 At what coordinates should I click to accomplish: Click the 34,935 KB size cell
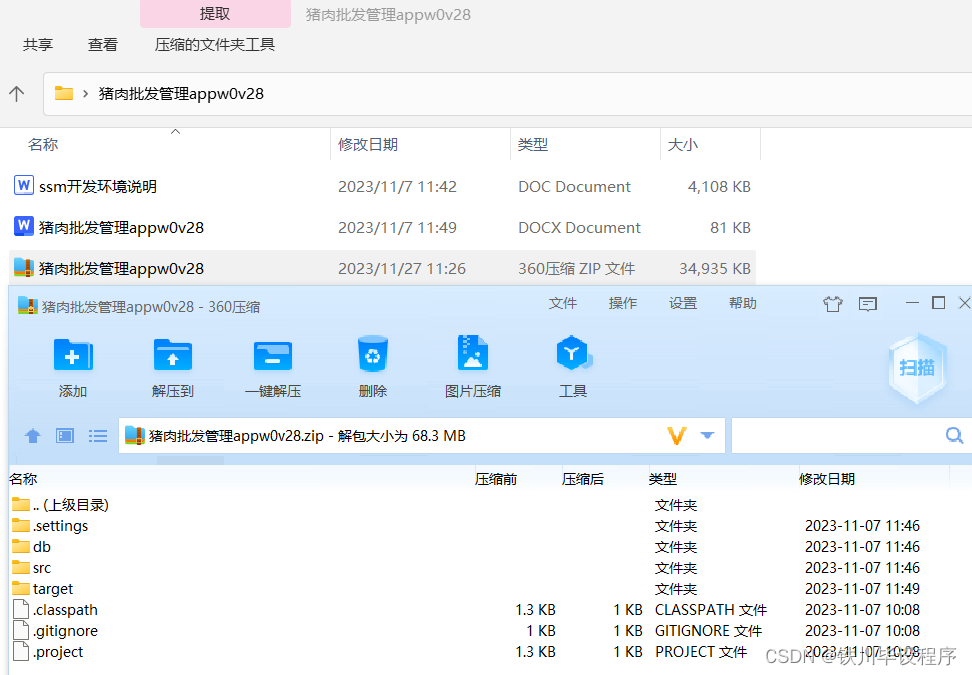coord(715,268)
